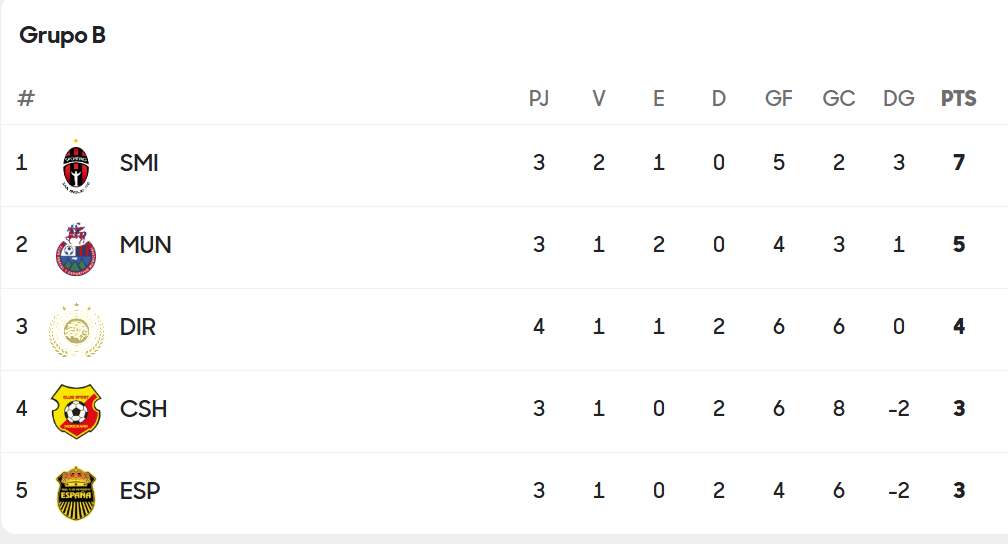The height and width of the screenshot is (544, 1008).
Task: Click the PTS column header
Action: click(958, 98)
